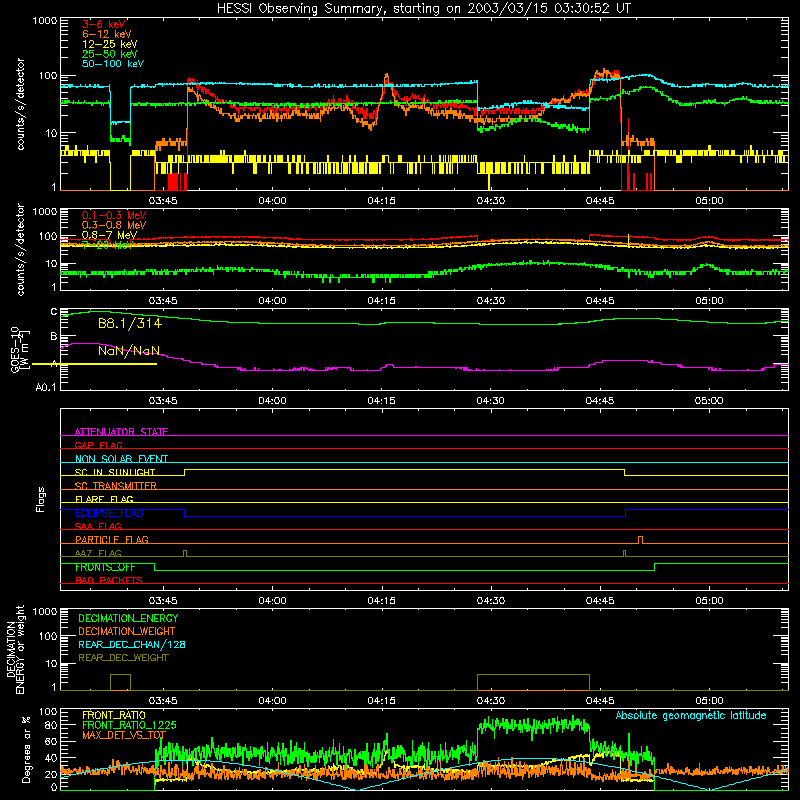
Task: Select the BAD_PACKETS flag label
Action: click(x=109, y=580)
